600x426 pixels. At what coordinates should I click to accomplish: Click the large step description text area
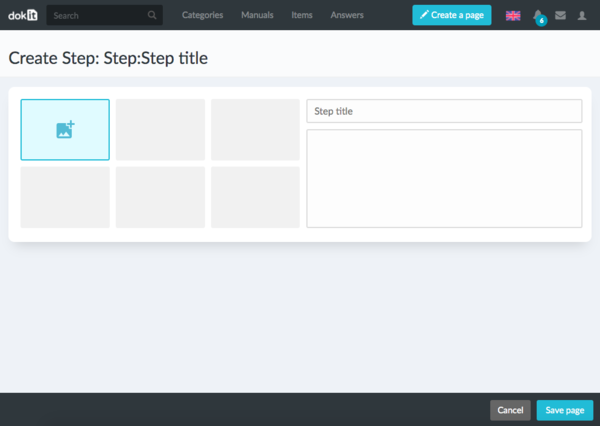click(x=444, y=178)
